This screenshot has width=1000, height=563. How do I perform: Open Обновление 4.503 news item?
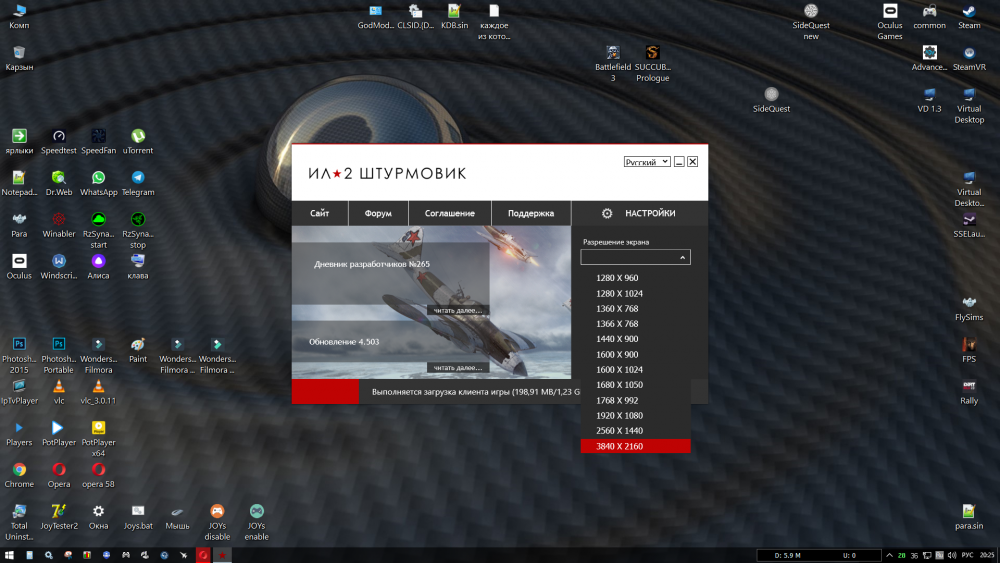pyautogui.click(x=344, y=342)
